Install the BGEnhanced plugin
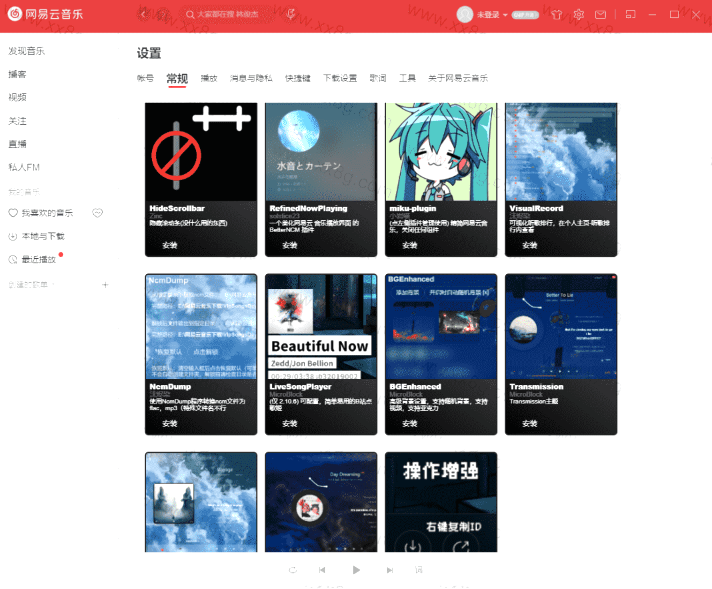The width and height of the screenshot is (712, 589). click(410, 423)
